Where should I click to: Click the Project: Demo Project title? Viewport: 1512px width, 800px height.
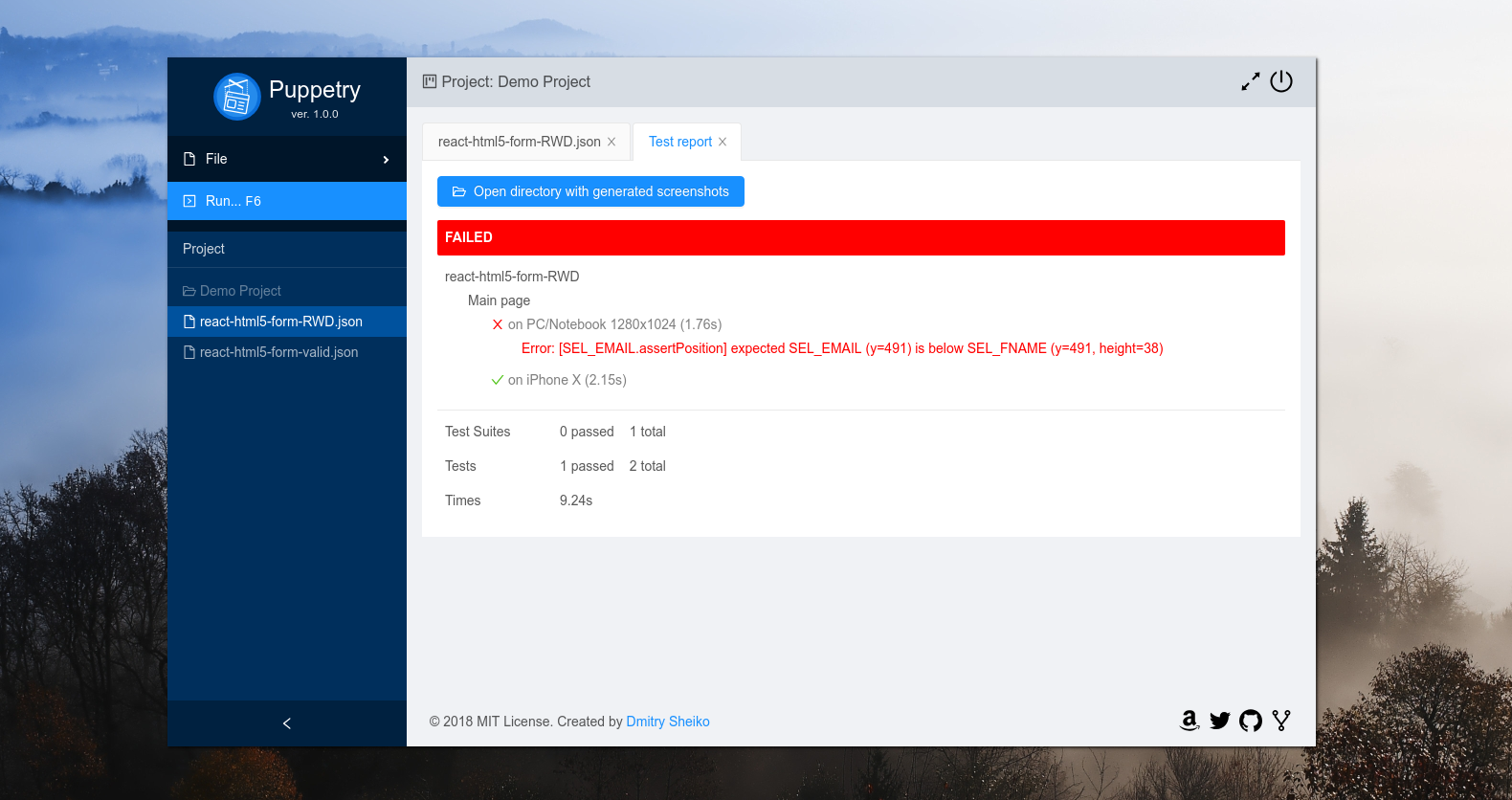click(x=516, y=82)
